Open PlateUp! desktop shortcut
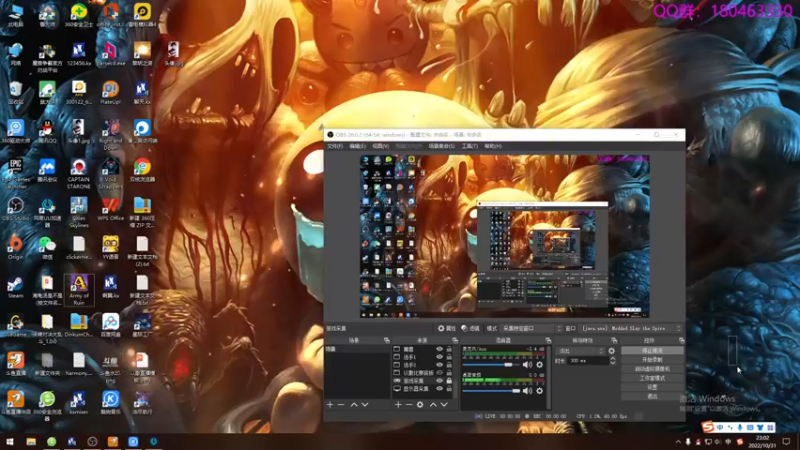This screenshot has width=800, height=450. (x=110, y=93)
